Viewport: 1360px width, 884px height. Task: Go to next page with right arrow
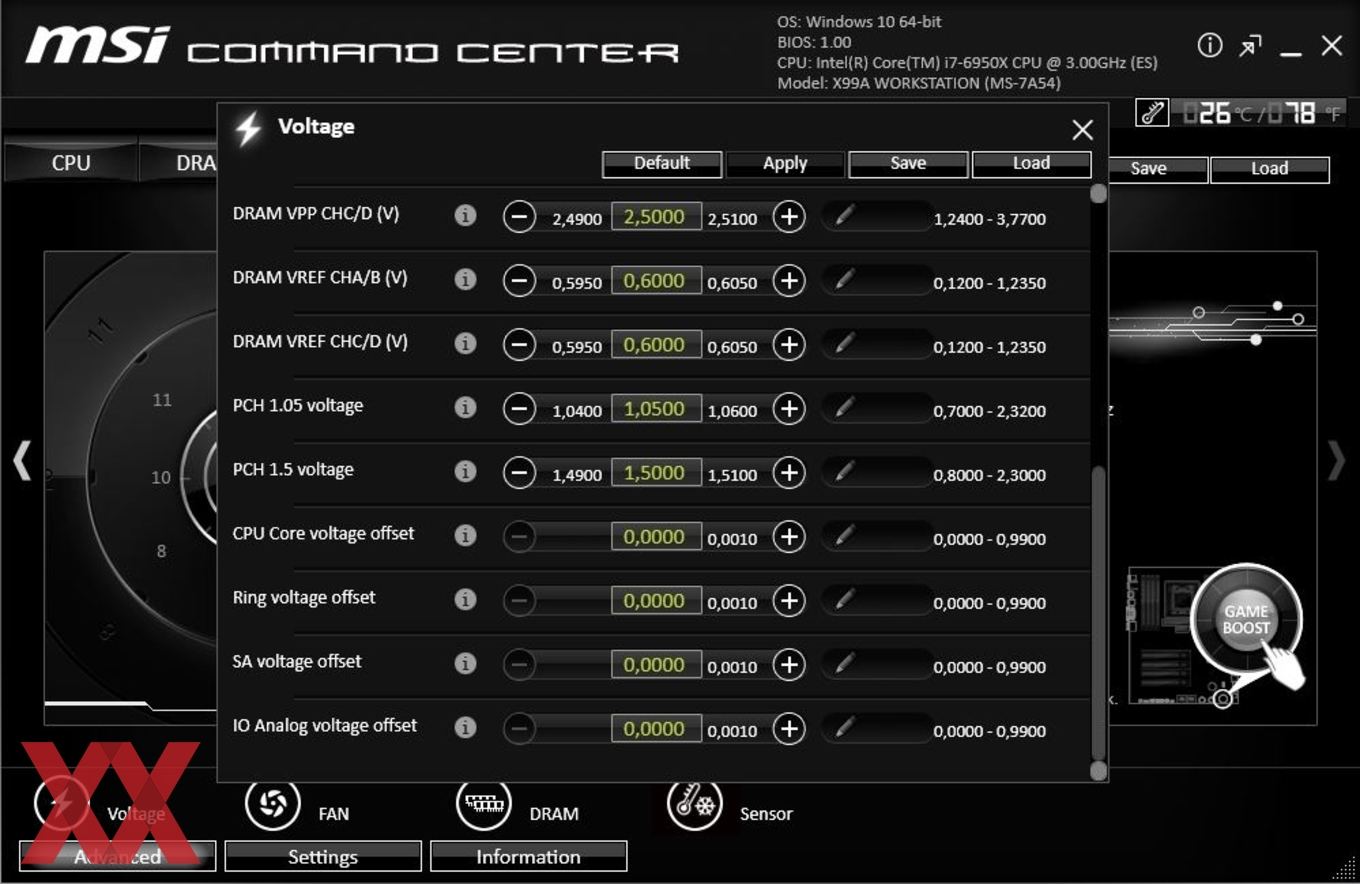(x=1336, y=461)
